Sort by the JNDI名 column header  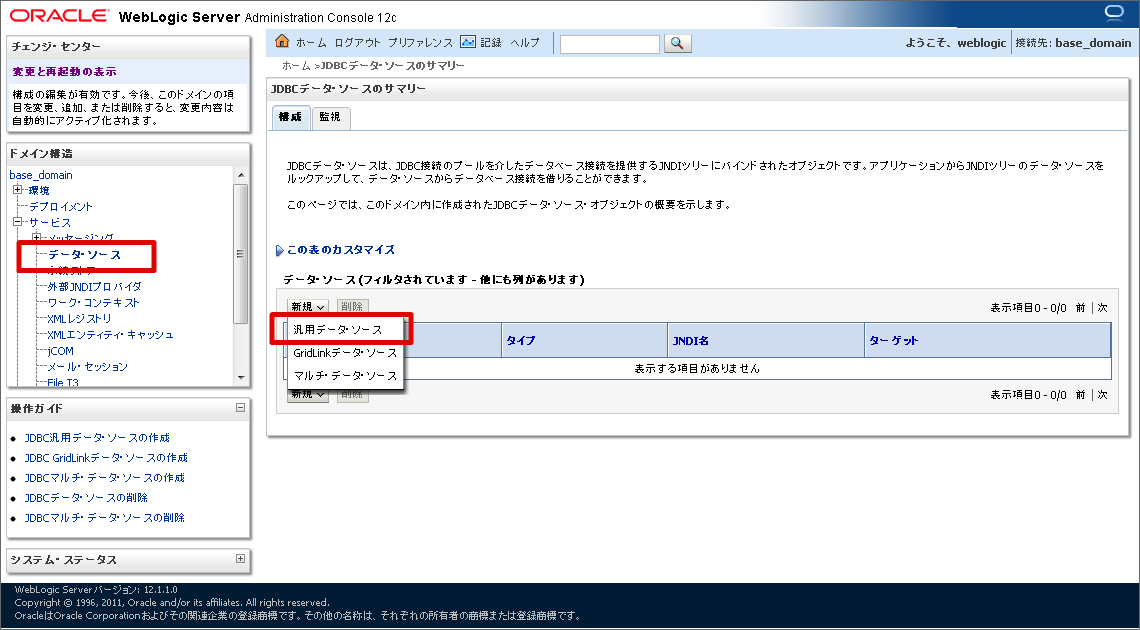(691, 340)
